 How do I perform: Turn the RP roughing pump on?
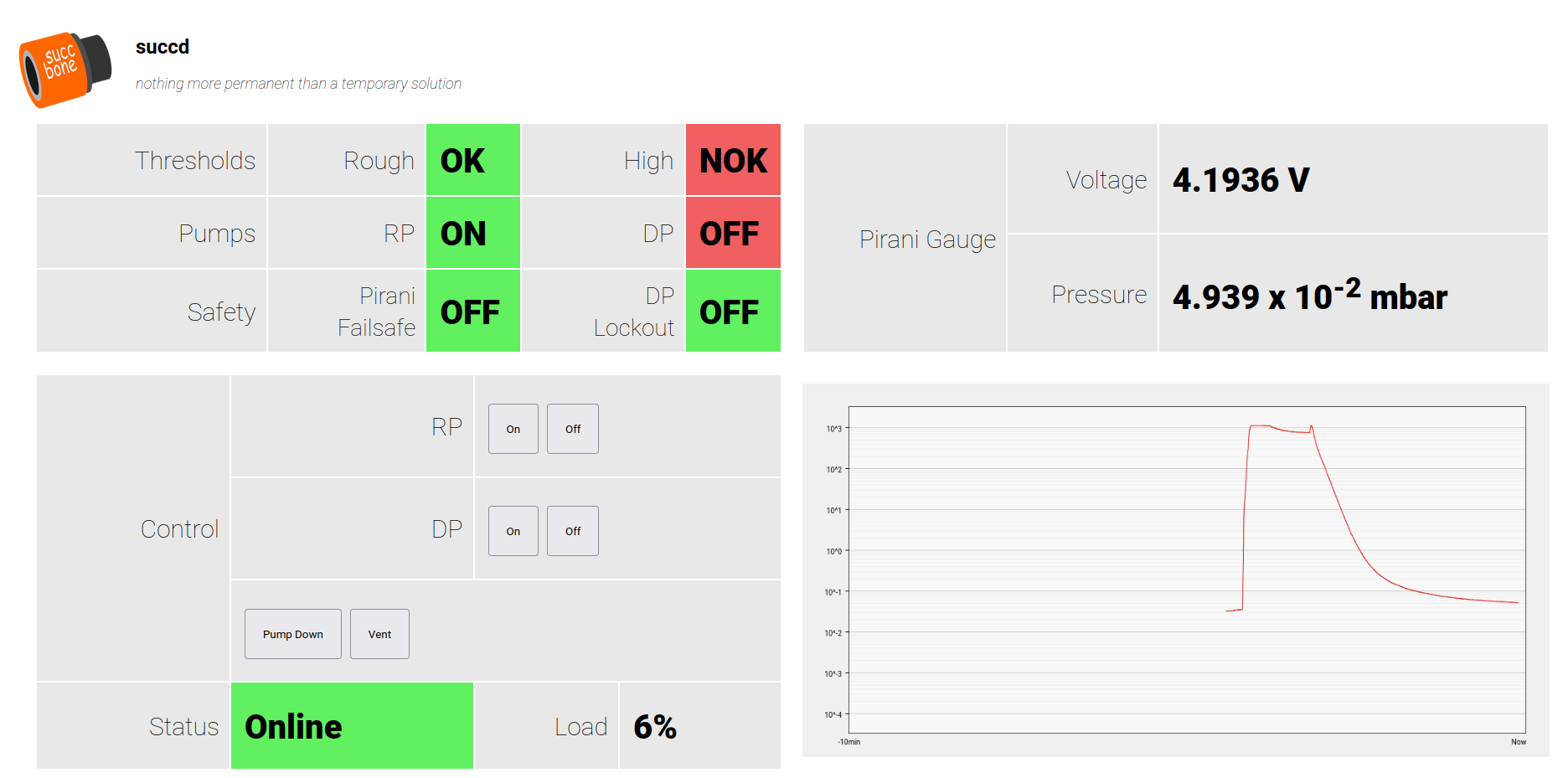513,429
